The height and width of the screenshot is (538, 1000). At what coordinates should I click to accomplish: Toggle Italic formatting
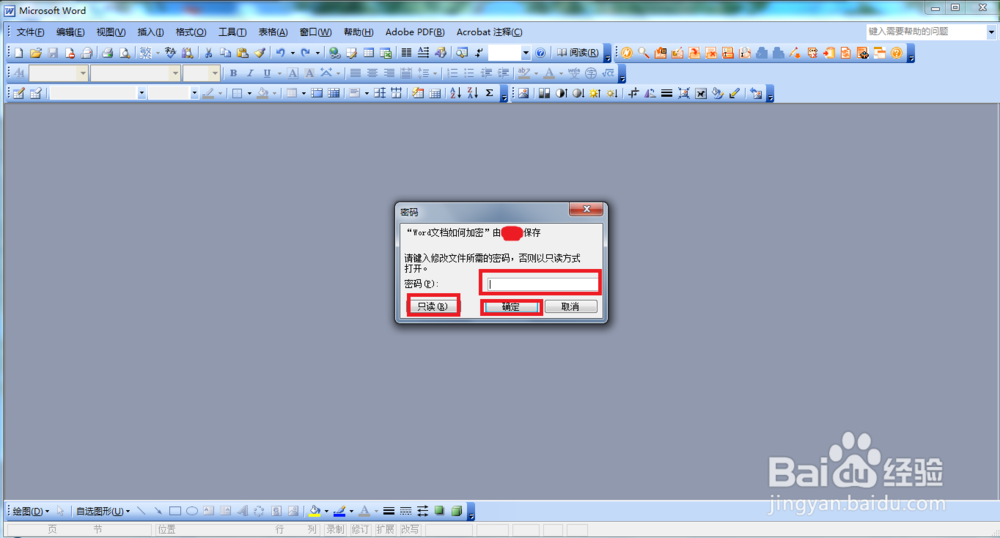[x=250, y=73]
